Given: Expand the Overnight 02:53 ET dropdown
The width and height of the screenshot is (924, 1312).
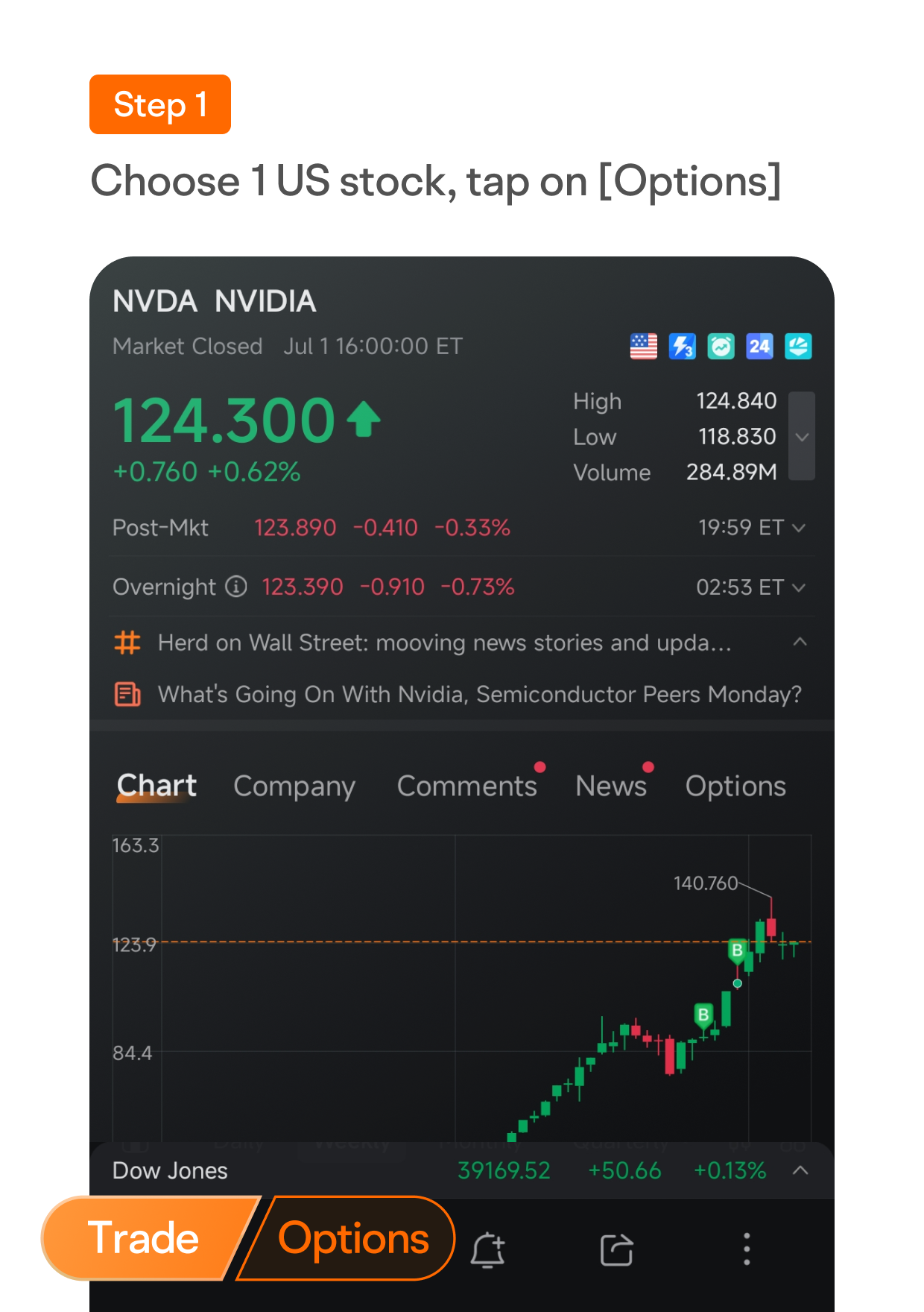Looking at the screenshot, I should pyautogui.click(x=799, y=587).
